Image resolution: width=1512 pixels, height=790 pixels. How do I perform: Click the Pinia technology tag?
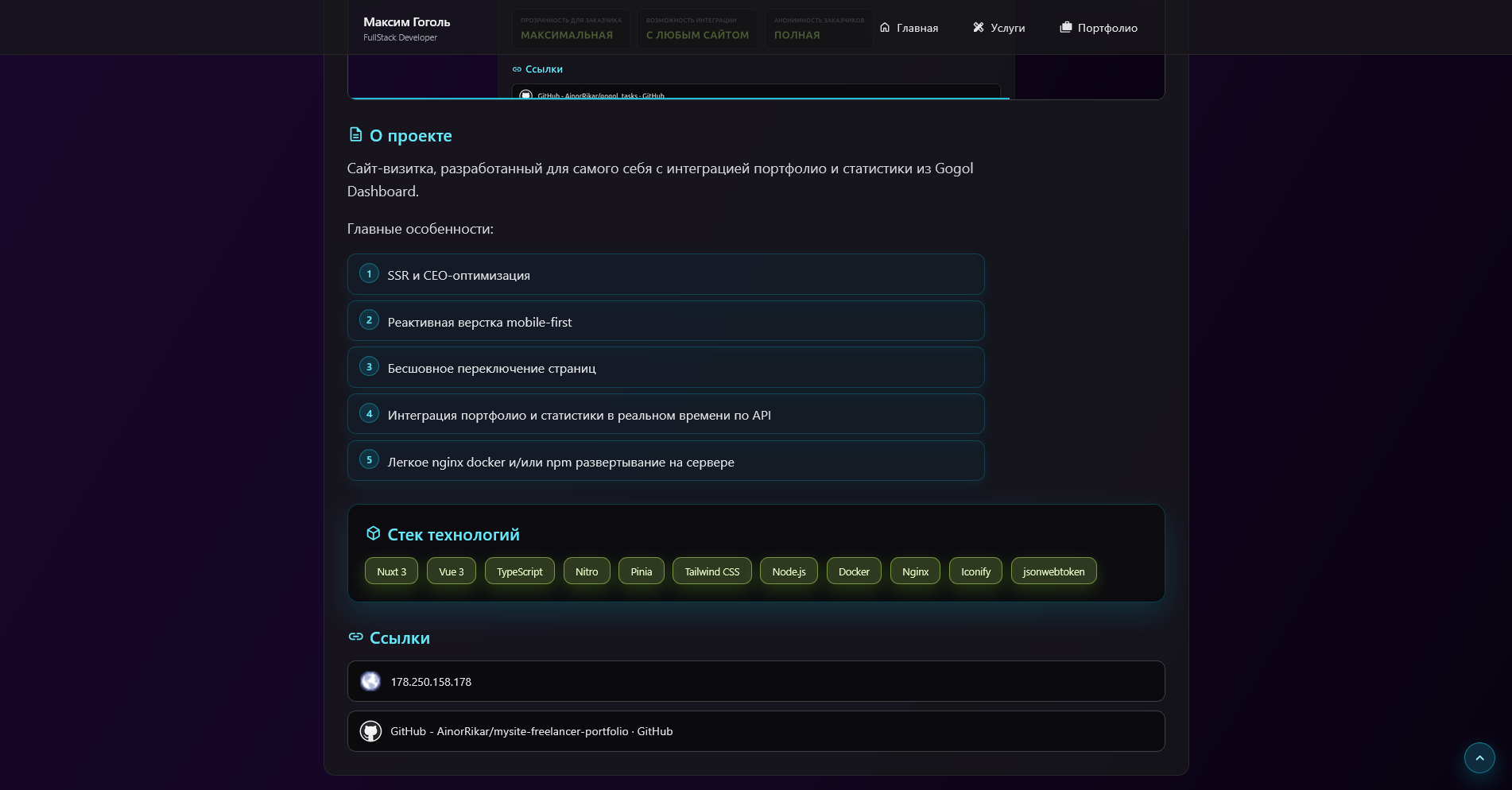pos(642,571)
